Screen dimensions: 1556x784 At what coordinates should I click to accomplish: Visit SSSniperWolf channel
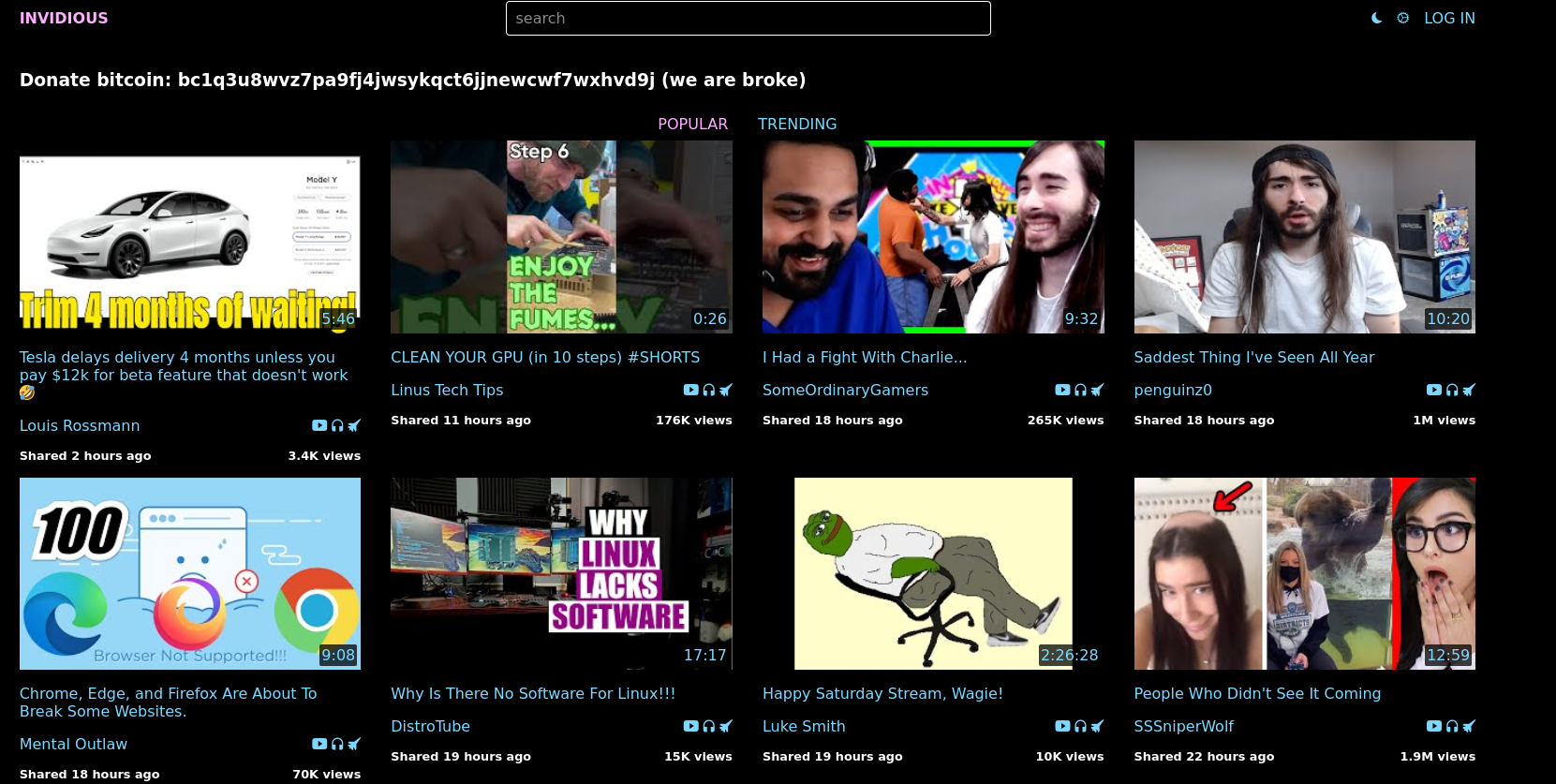point(1183,726)
